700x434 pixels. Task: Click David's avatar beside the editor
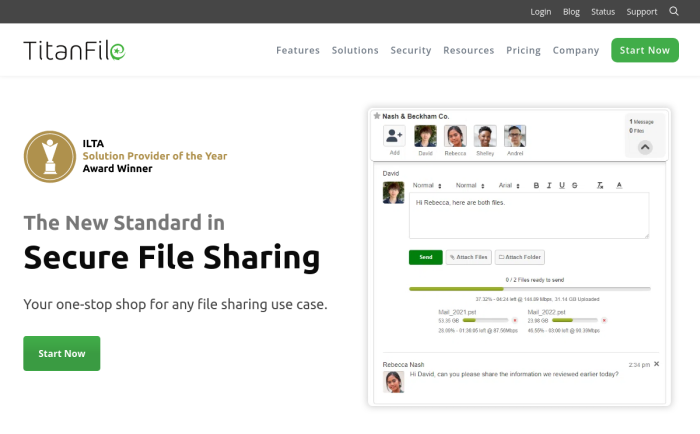(393, 192)
